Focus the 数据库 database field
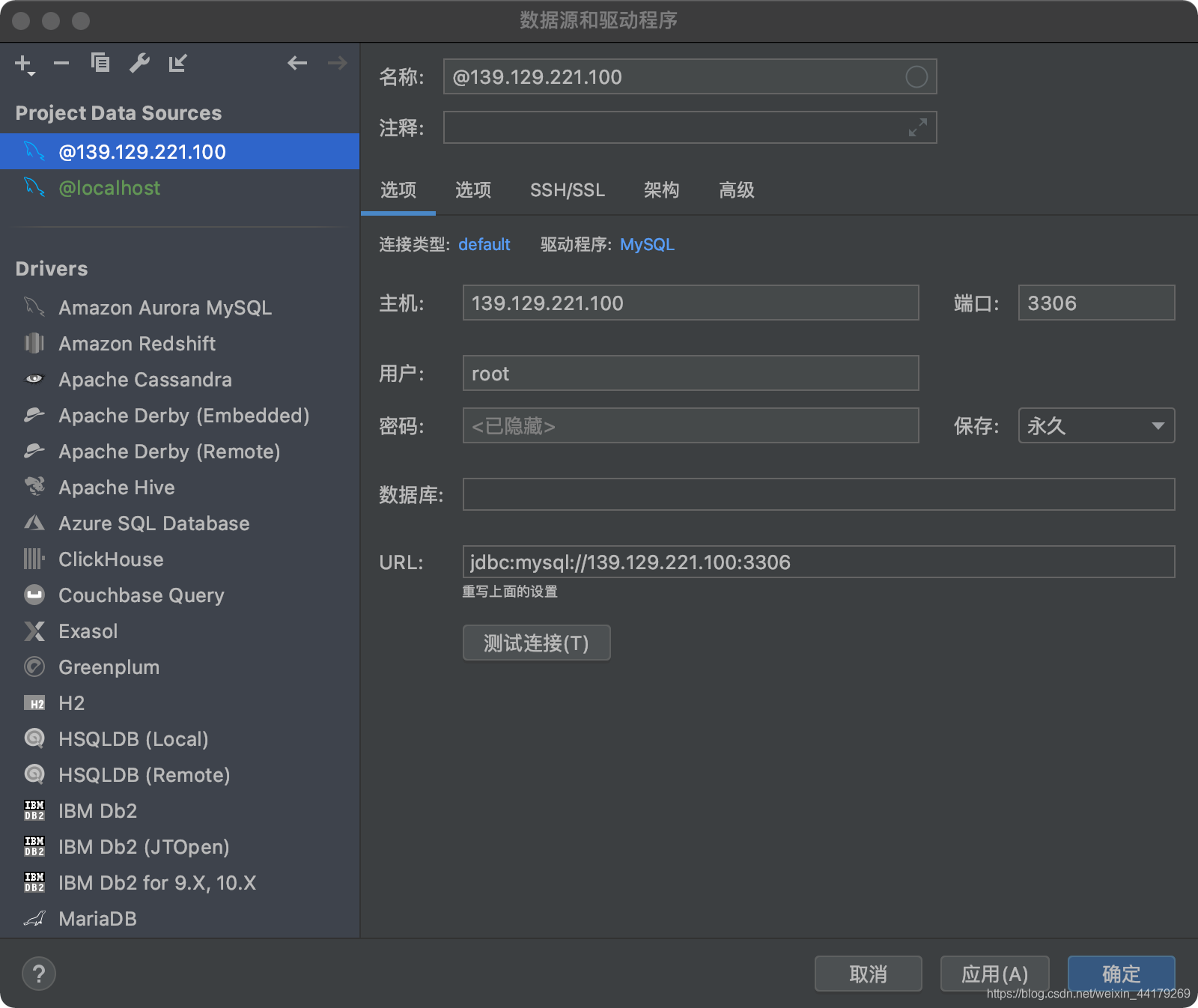This screenshot has width=1198, height=1008. pos(818,494)
